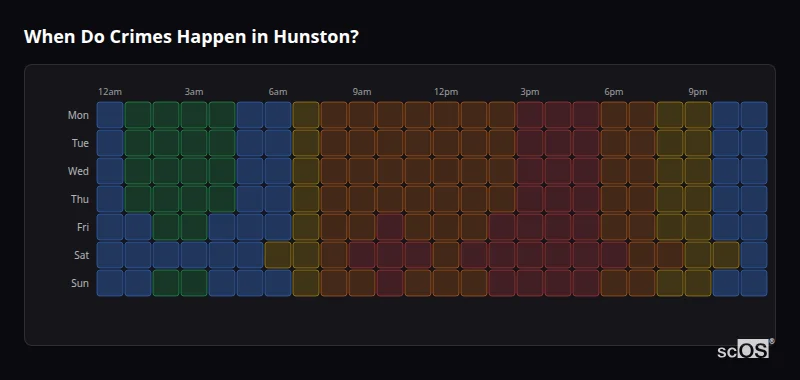Select the 'Sun' row label
The image size is (800, 380).
coord(80,284)
